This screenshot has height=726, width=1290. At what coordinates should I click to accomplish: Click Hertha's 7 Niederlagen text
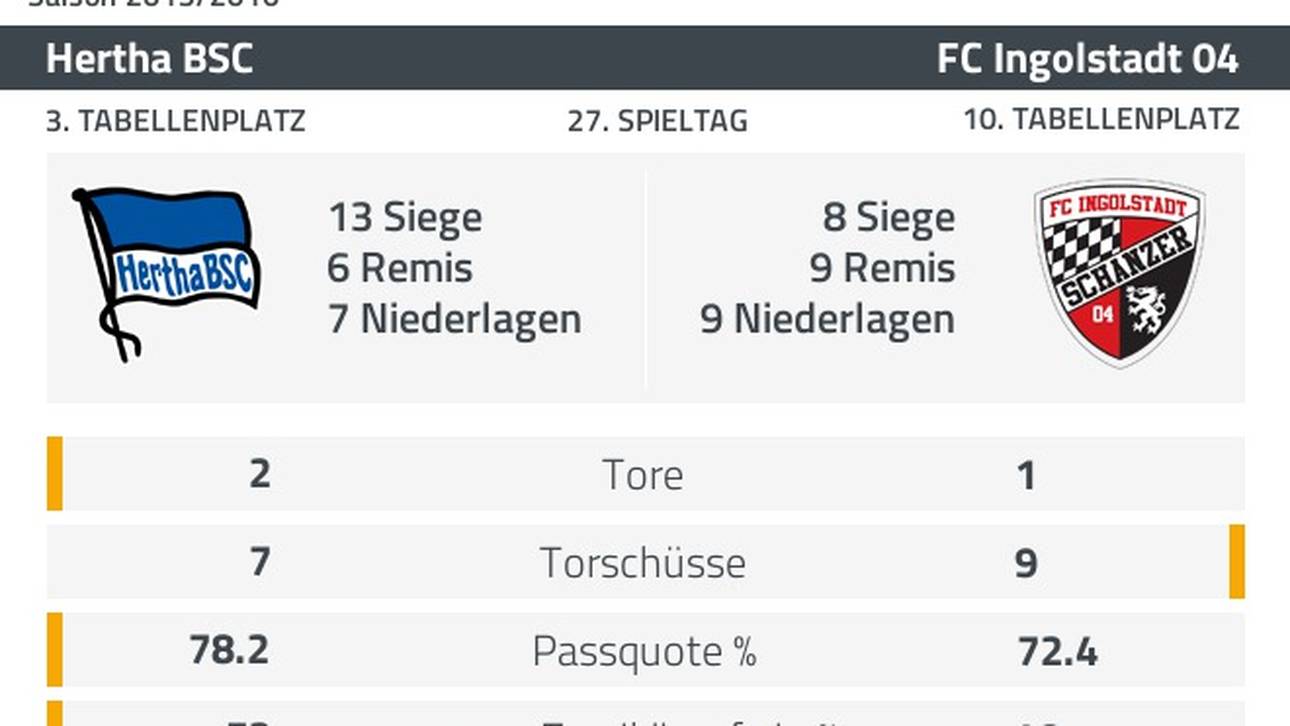455,319
